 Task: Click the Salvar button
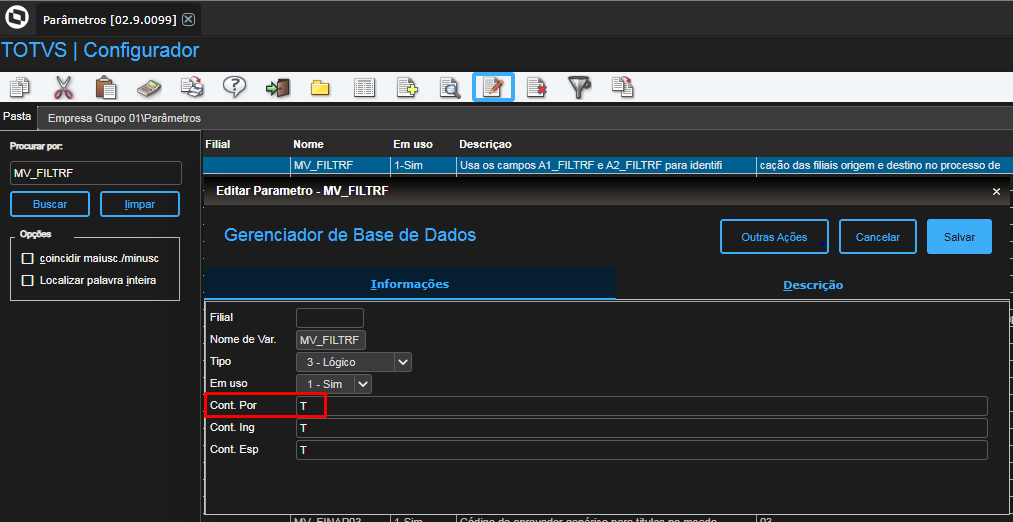[959, 236]
